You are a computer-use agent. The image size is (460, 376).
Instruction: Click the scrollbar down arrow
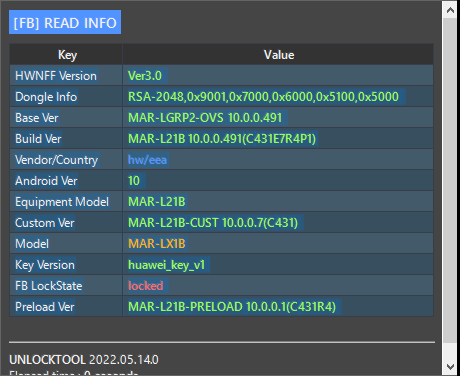(450, 367)
